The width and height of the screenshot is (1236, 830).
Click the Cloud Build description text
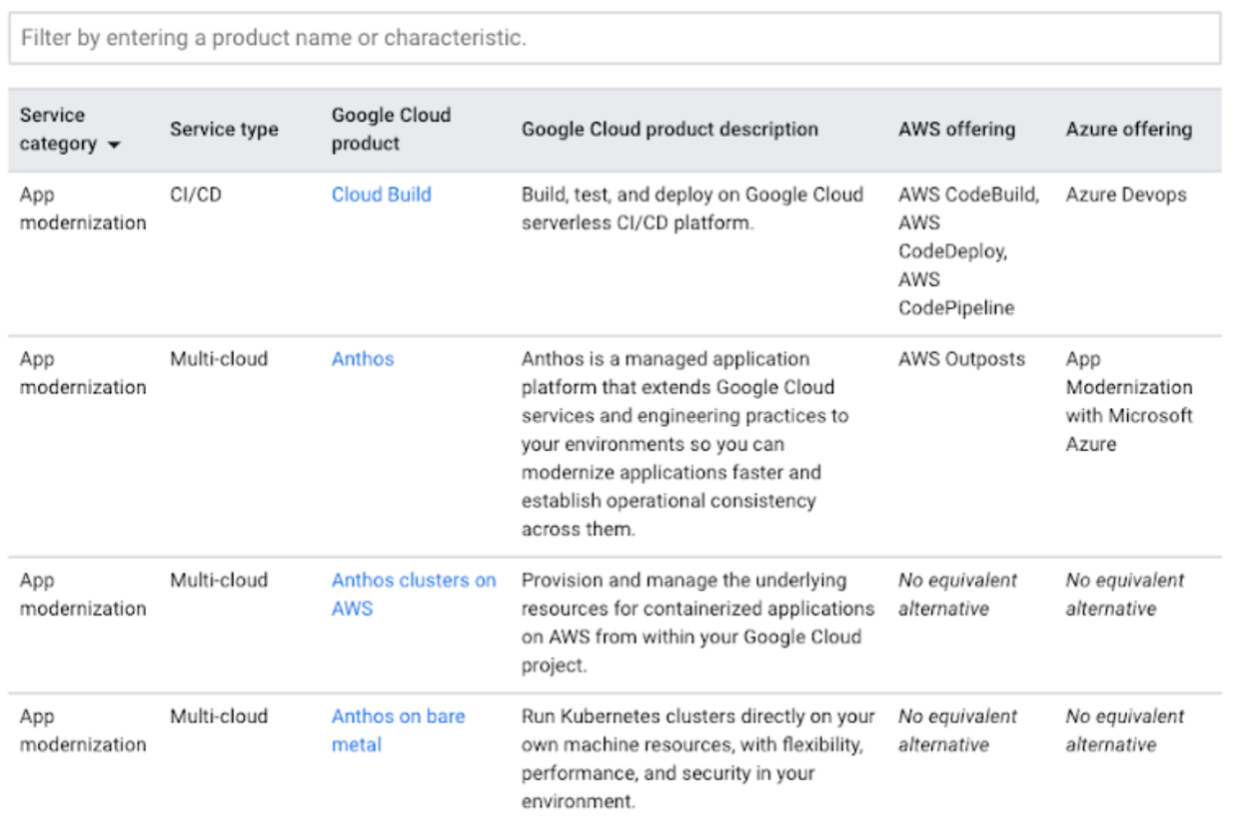[692, 209]
